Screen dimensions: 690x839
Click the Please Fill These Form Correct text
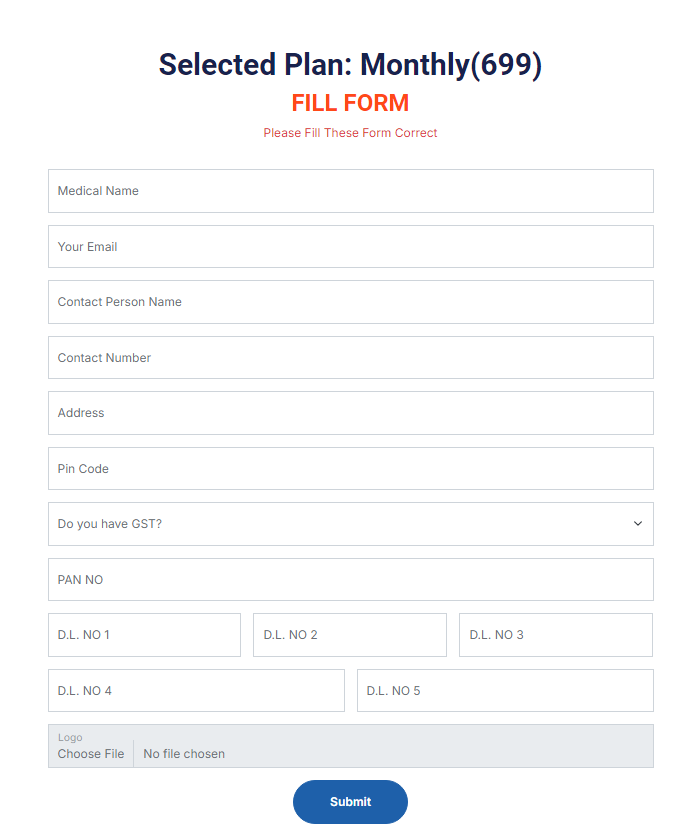[x=350, y=133]
